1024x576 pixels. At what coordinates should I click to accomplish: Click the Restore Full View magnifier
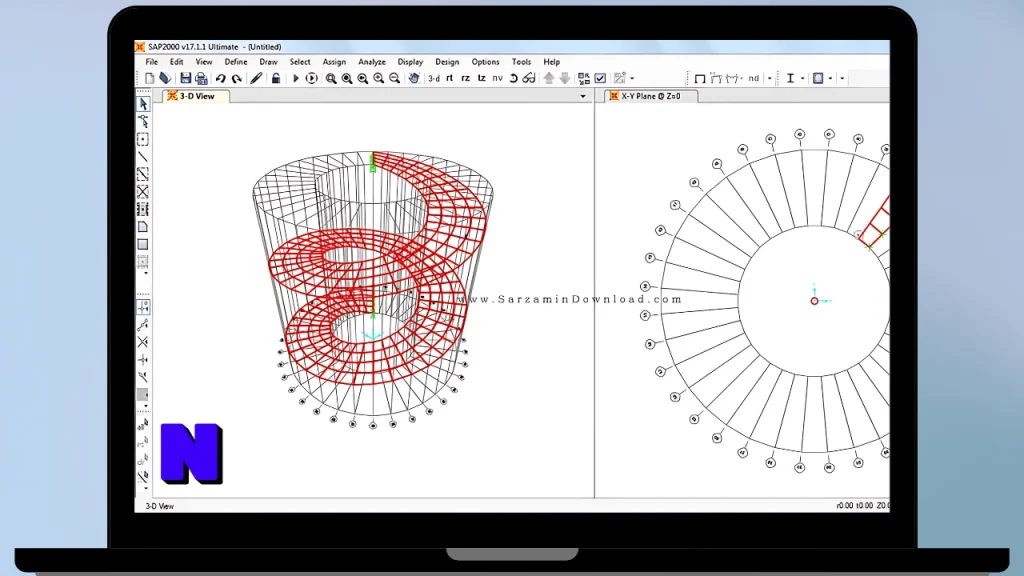(x=347, y=78)
